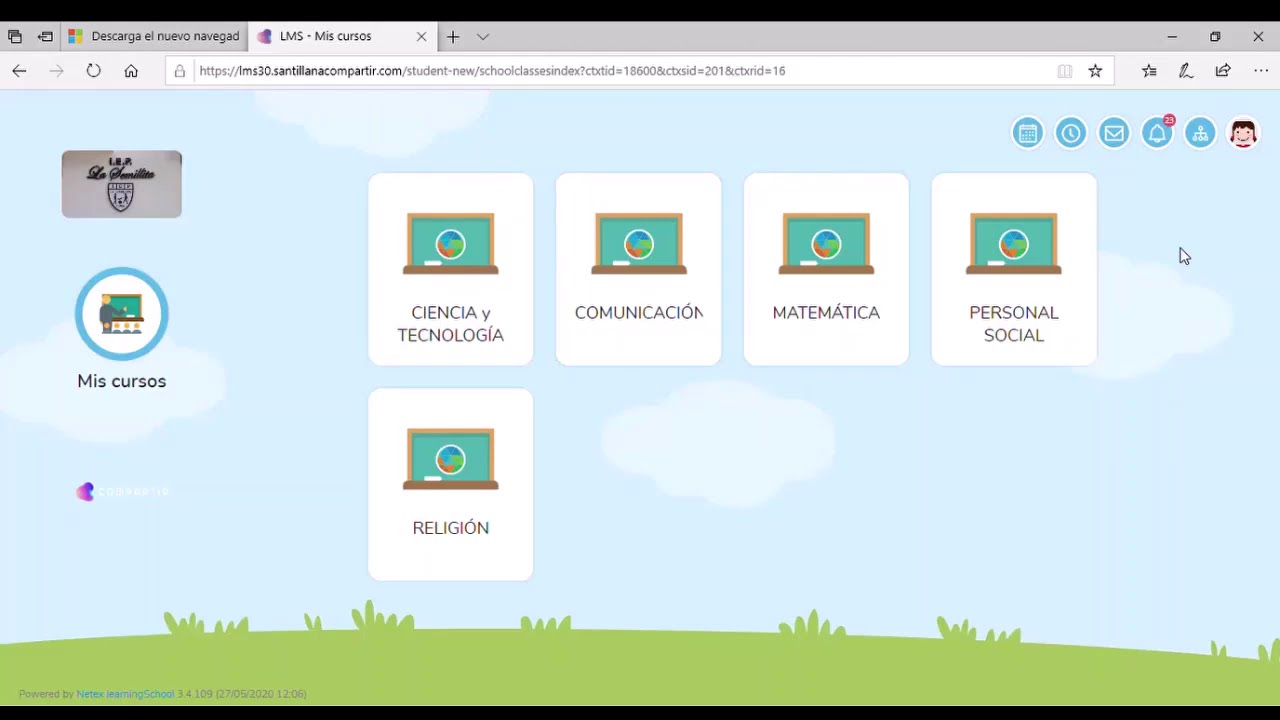Click the site security lock icon
The height and width of the screenshot is (720, 1280).
tap(180, 71)
